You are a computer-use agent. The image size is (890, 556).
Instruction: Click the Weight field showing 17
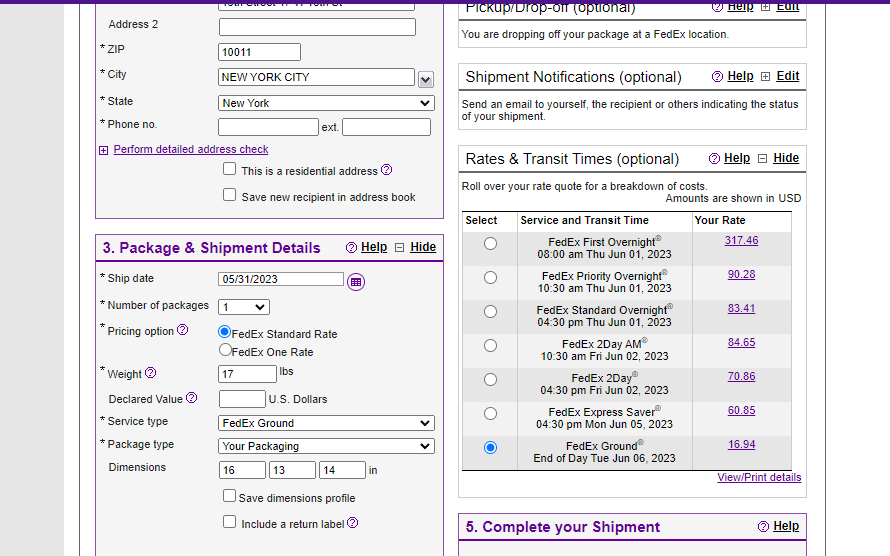click(x=247, y=374)
